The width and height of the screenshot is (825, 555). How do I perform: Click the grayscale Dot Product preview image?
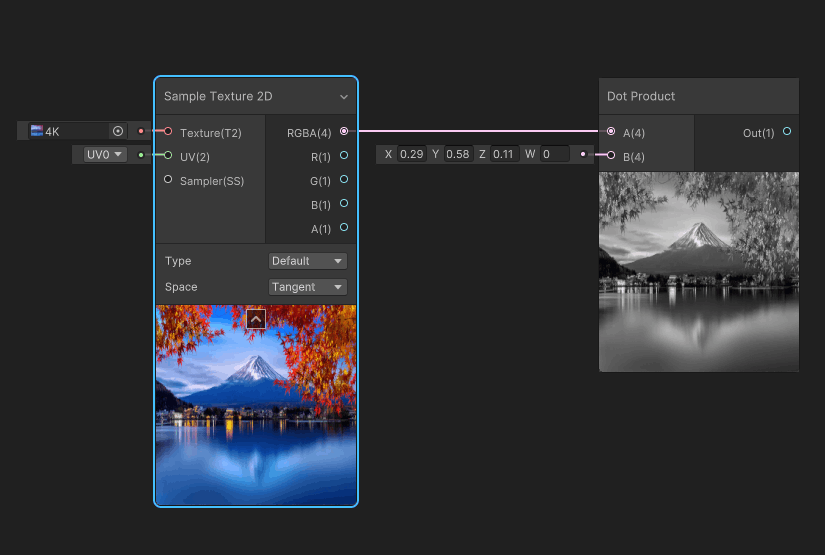point(699,272)
